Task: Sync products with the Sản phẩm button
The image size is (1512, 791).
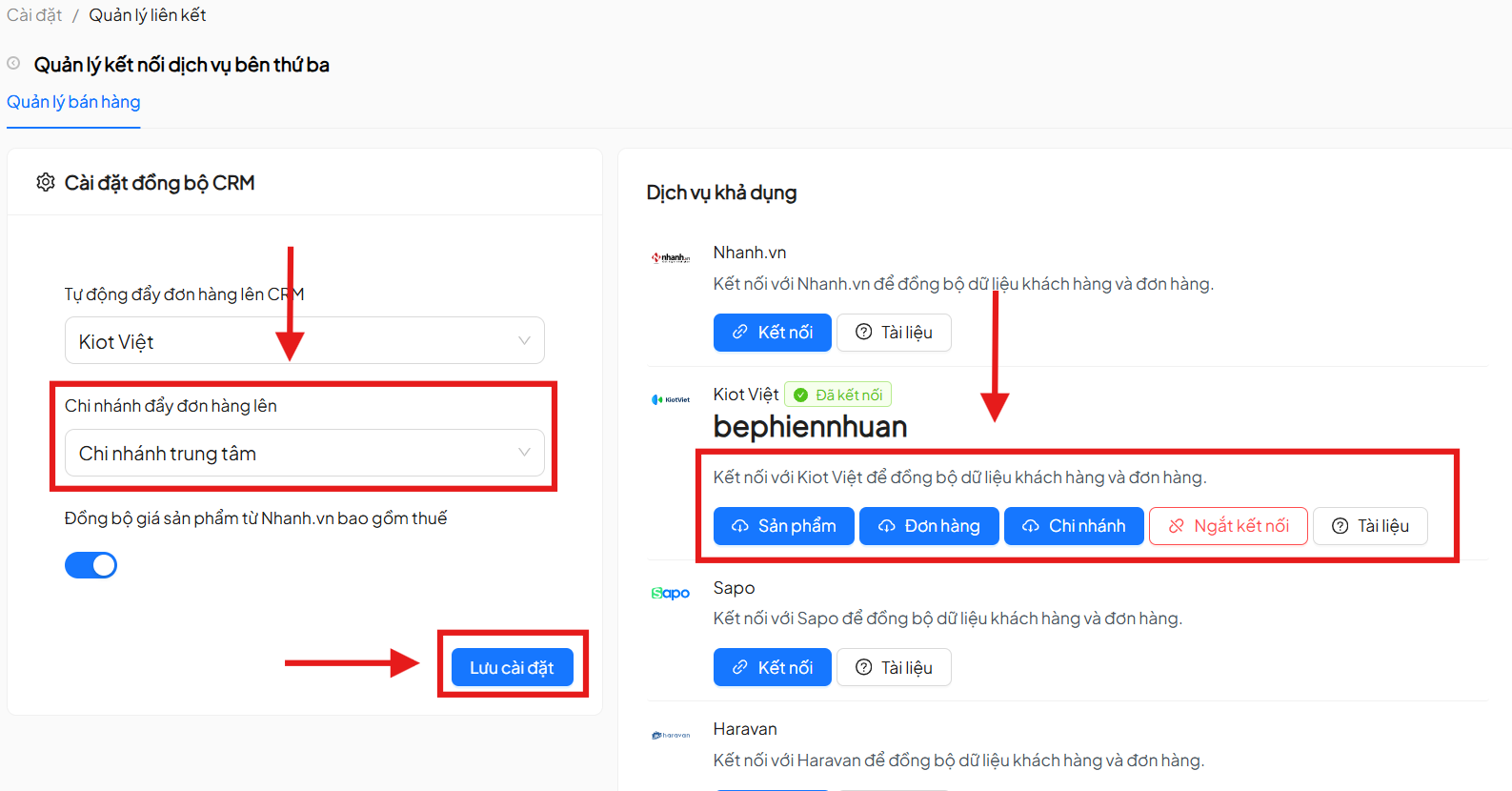Action: tap(783, 526)
